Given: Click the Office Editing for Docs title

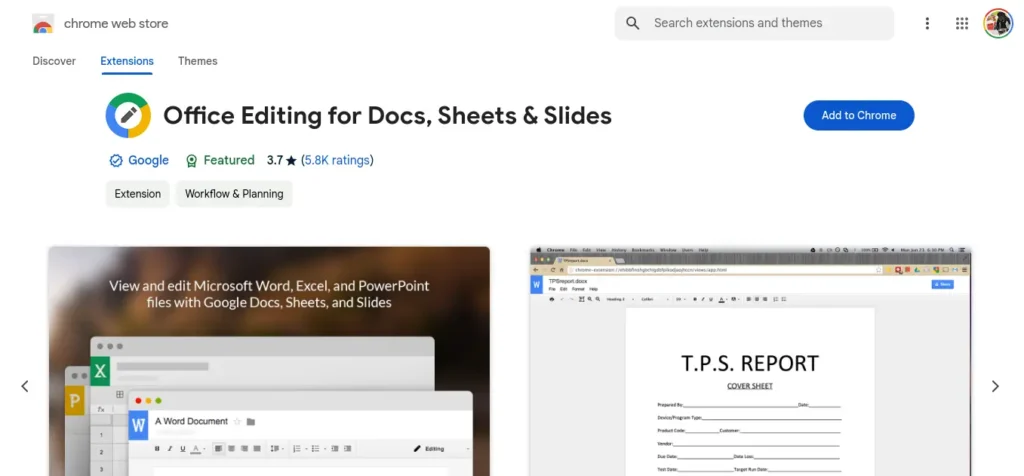Looking at the screenshot, I should (387, 116).
